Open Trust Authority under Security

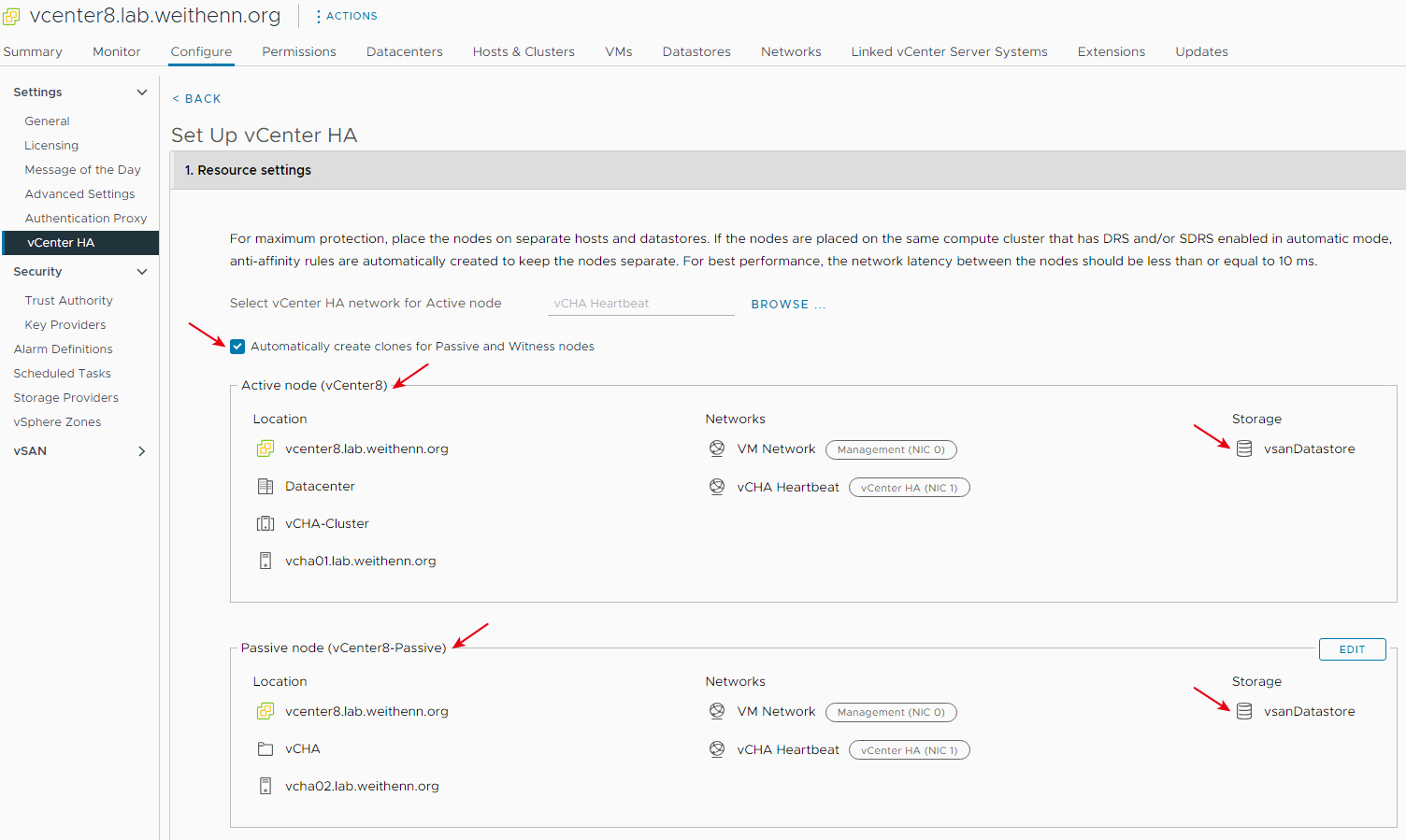pyautogui.click(x=68, y=300)
